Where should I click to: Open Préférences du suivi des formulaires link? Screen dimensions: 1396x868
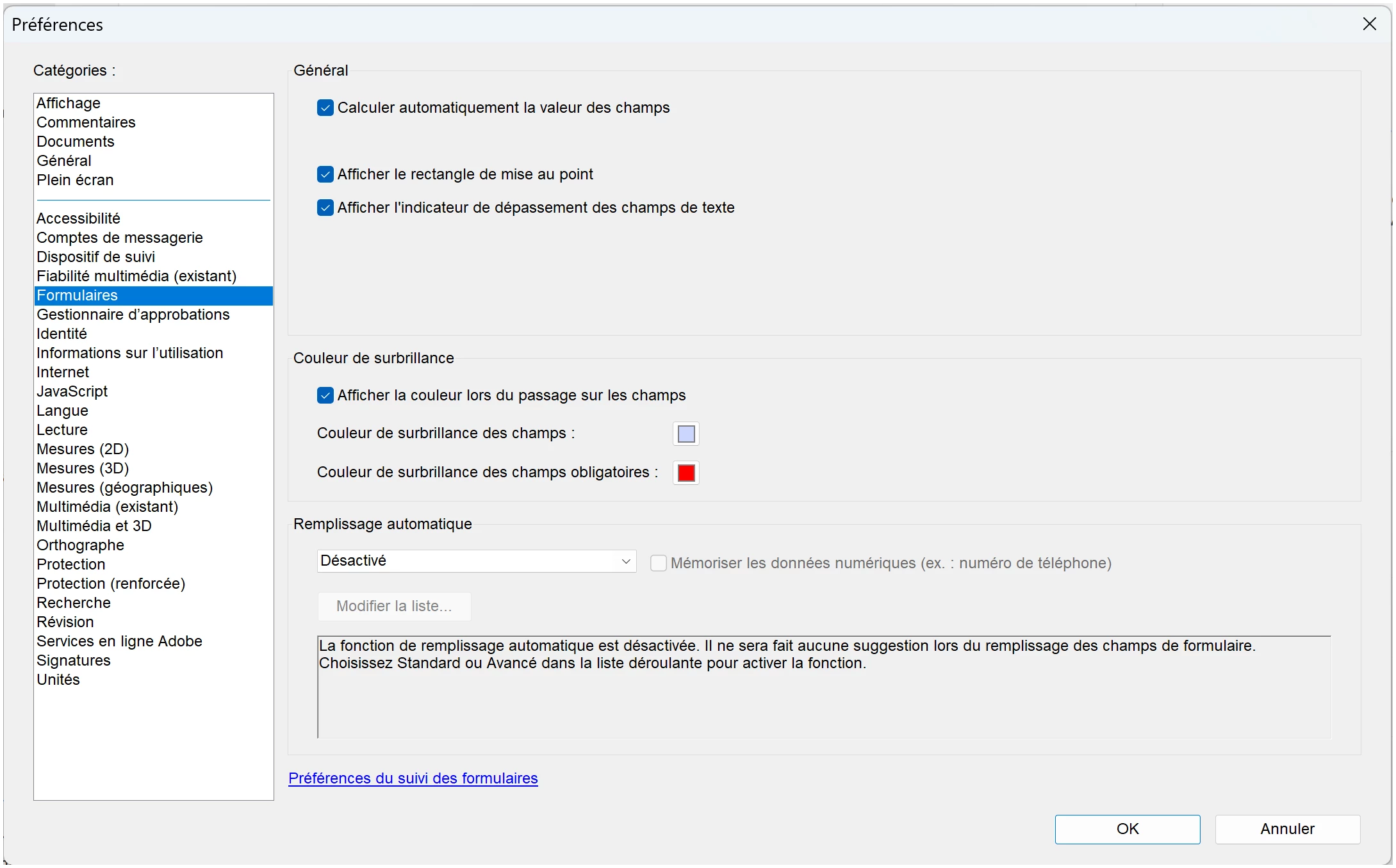(413, 778)
